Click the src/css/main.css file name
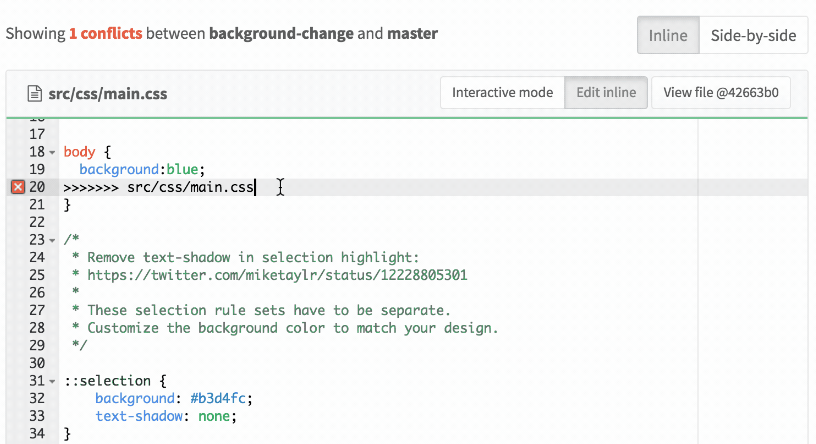816x444 pixels. (x=107, y=94)
